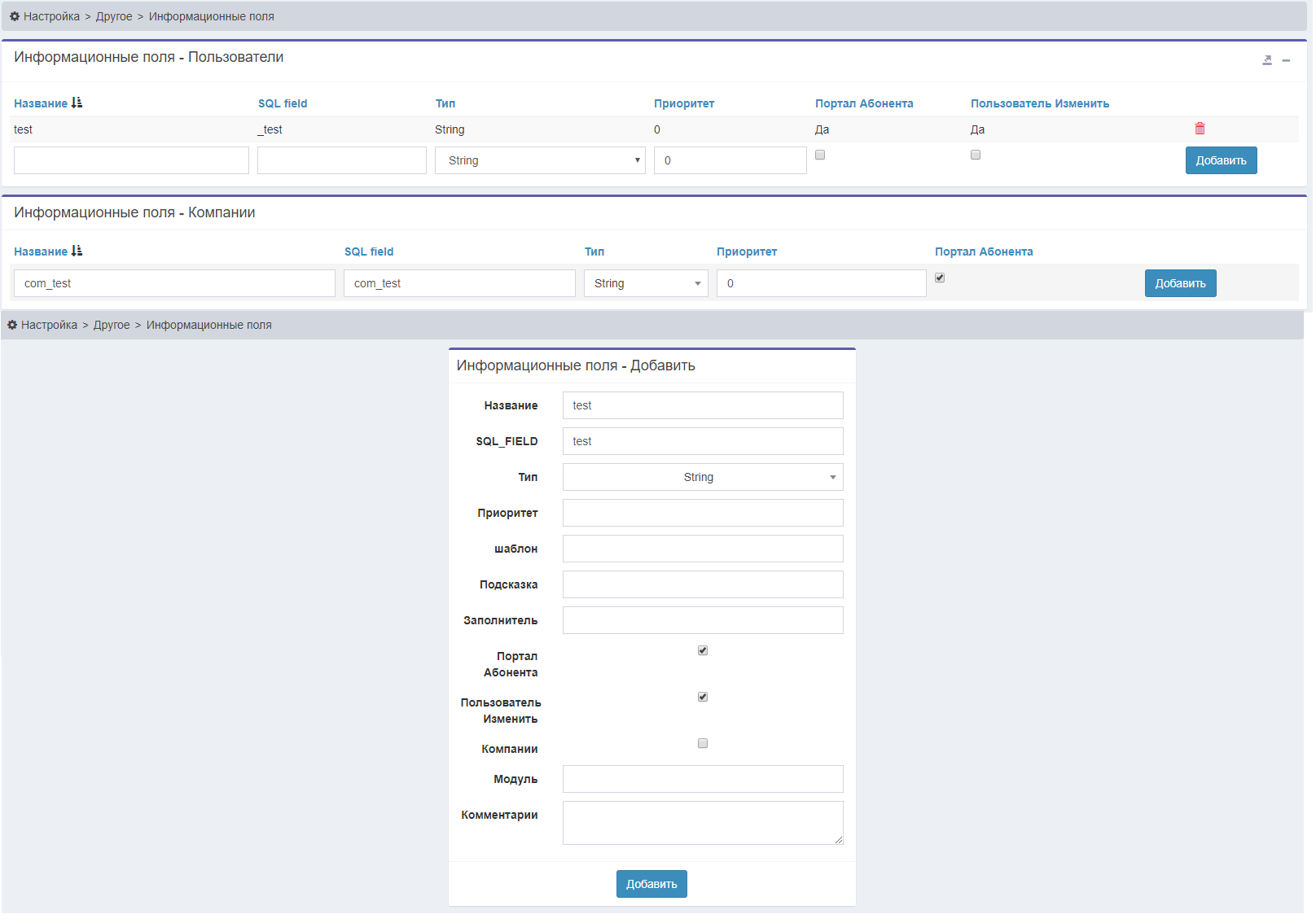Click the sort icon beside Название in Пользователи table
The width and height of the screenshot is (1316, 923).
77,103
